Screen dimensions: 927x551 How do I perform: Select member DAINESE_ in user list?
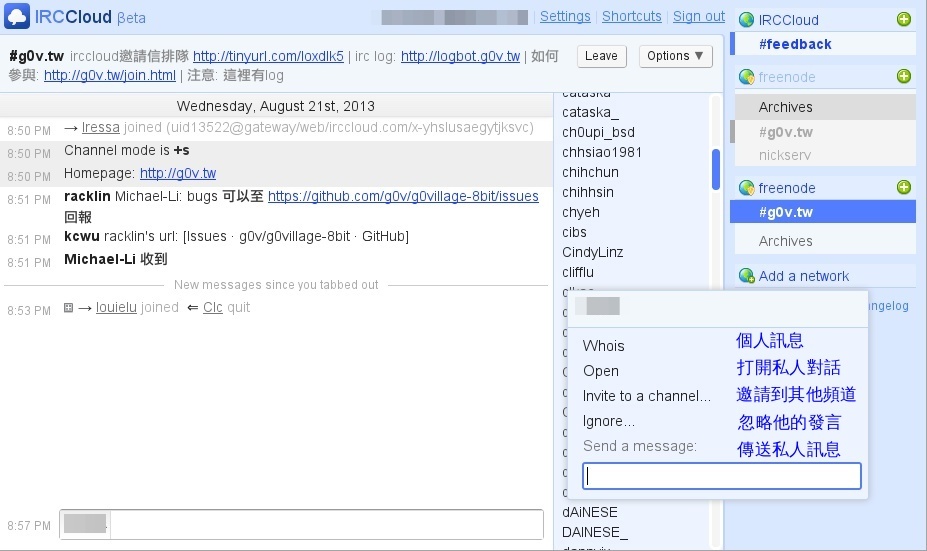(594, 533)
